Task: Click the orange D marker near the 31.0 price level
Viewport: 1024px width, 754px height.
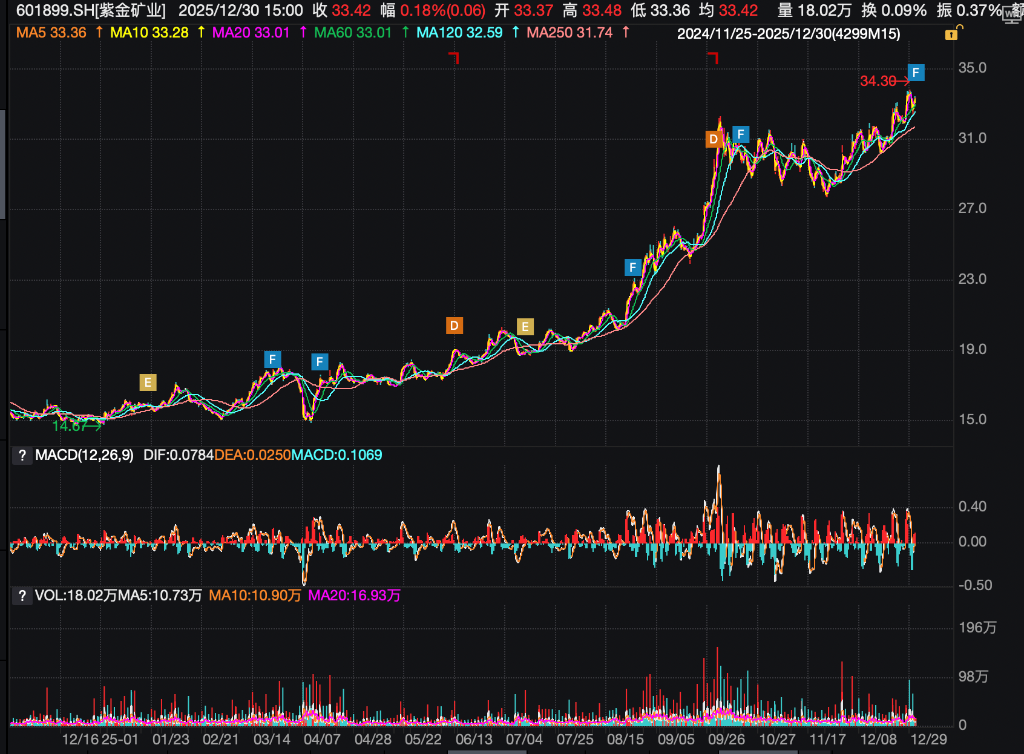Action: (714, 139)
